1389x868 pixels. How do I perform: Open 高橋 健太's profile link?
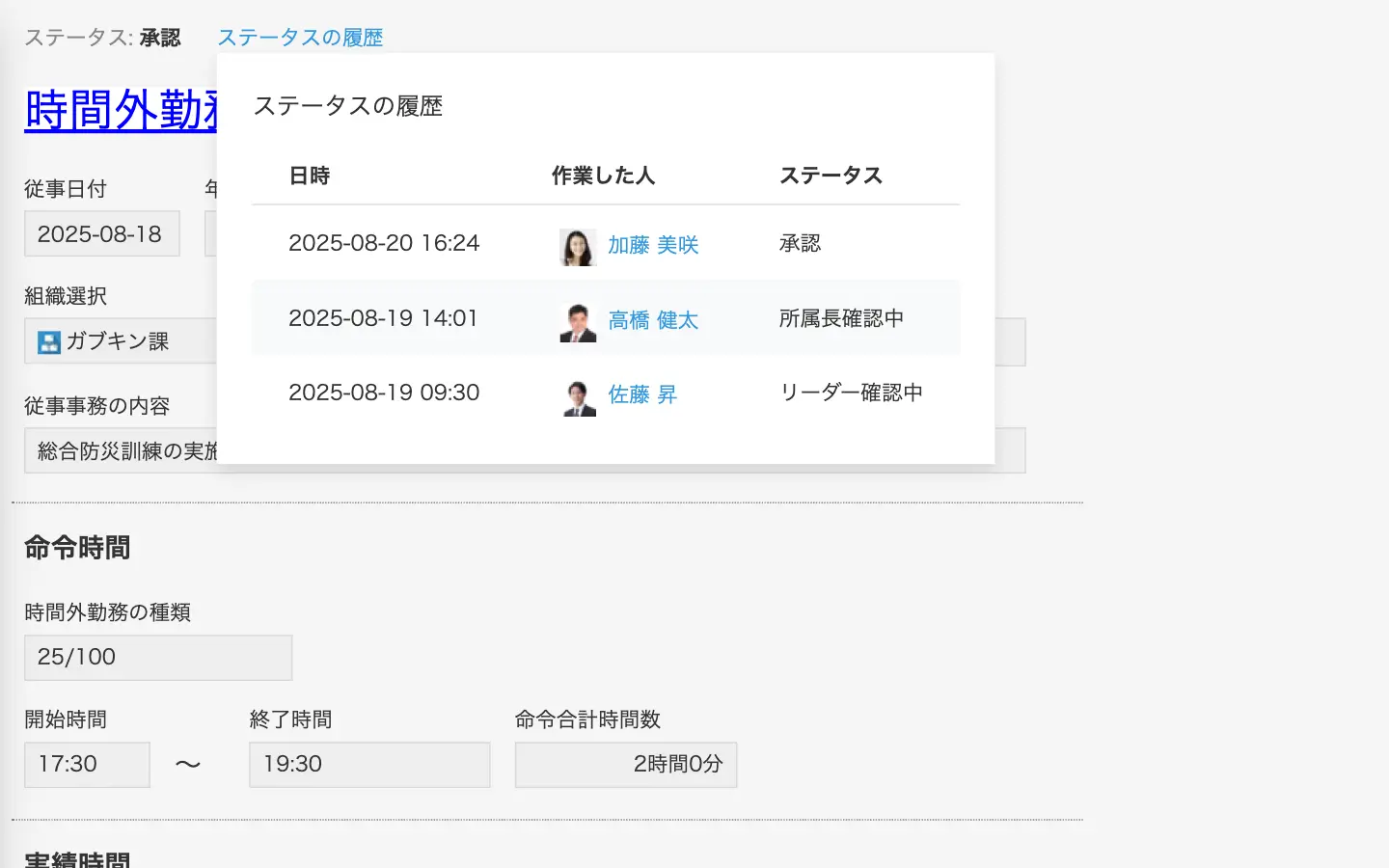pos(653,320)
